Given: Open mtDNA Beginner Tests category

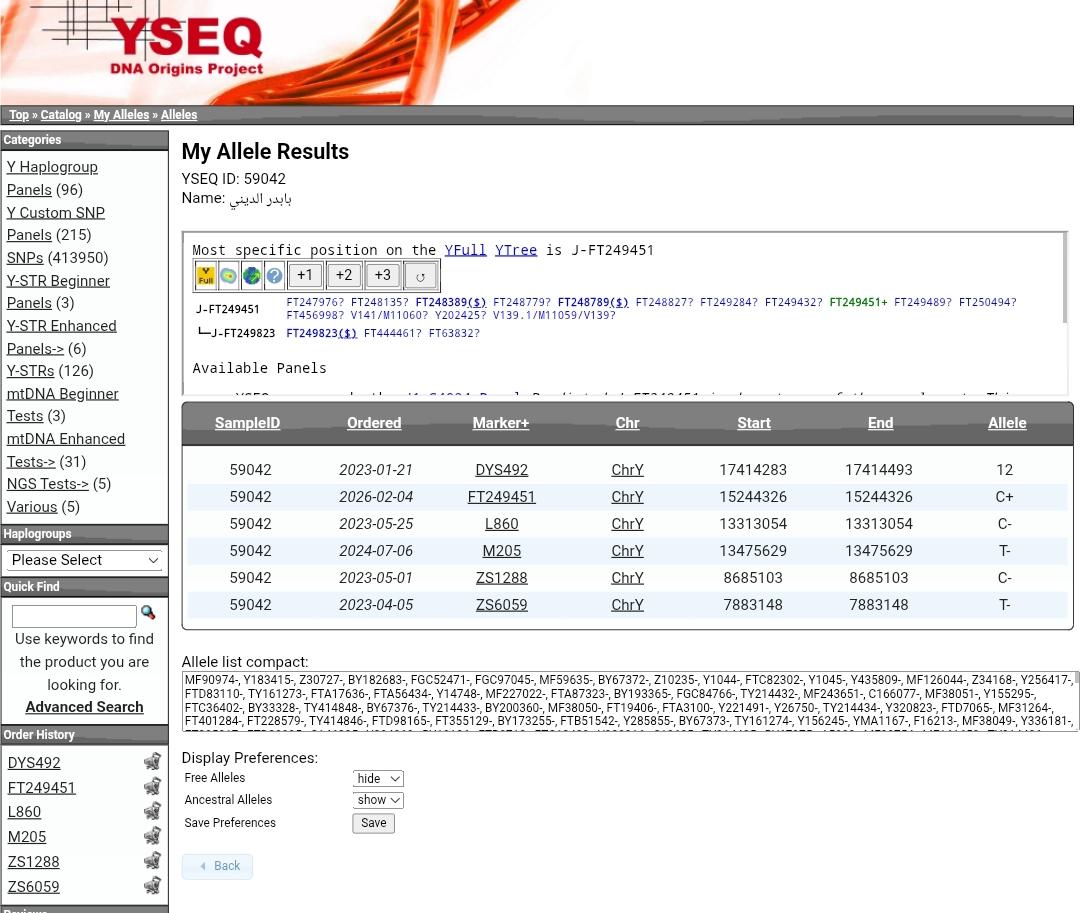Looking at the screenshot, I should (x=62, y=405).
